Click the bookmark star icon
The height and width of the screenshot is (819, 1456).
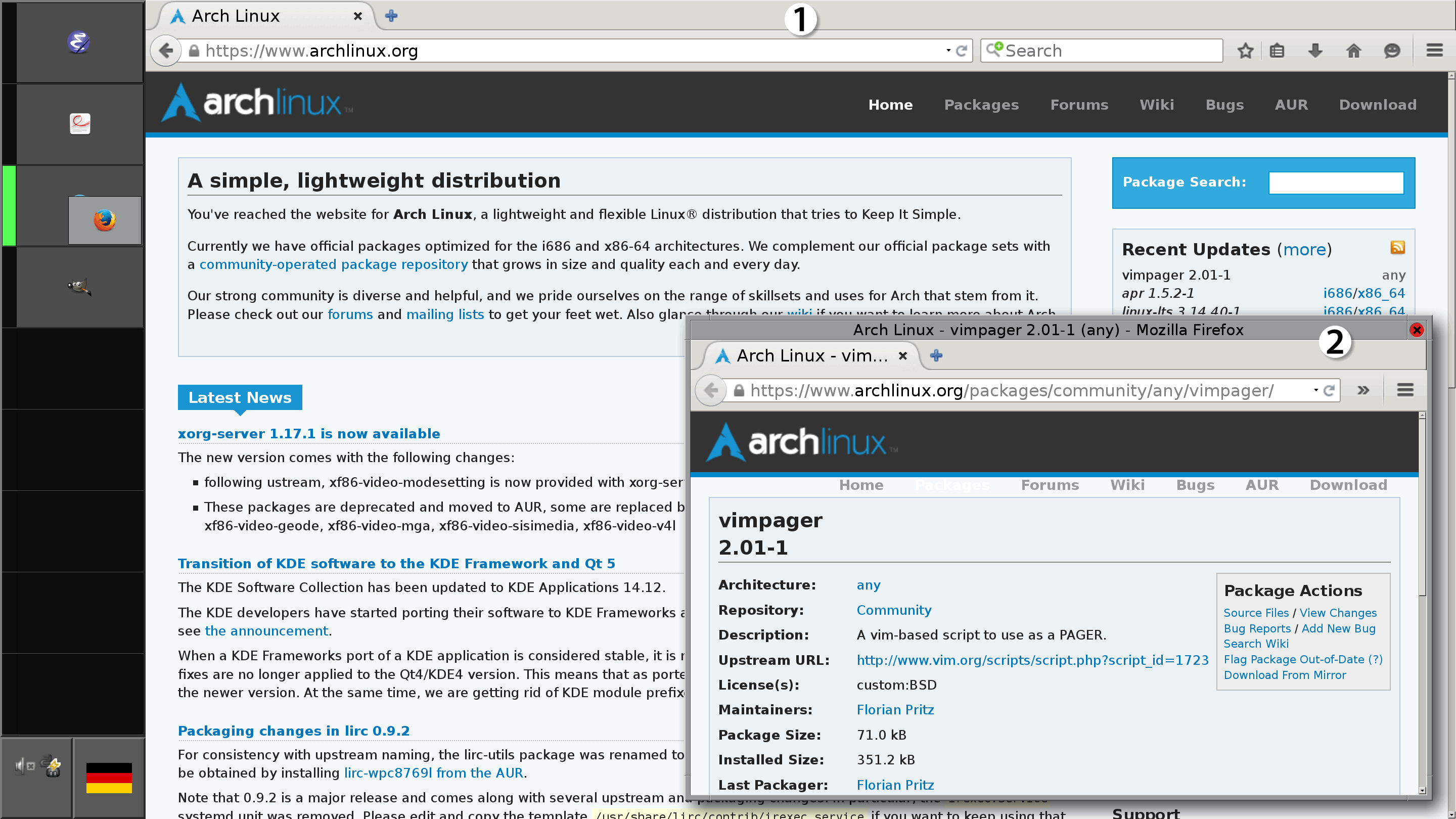pos(1245,51)
